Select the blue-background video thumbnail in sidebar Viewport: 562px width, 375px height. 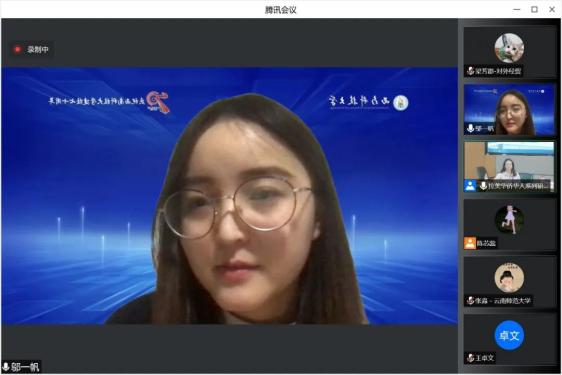(509, 110)
